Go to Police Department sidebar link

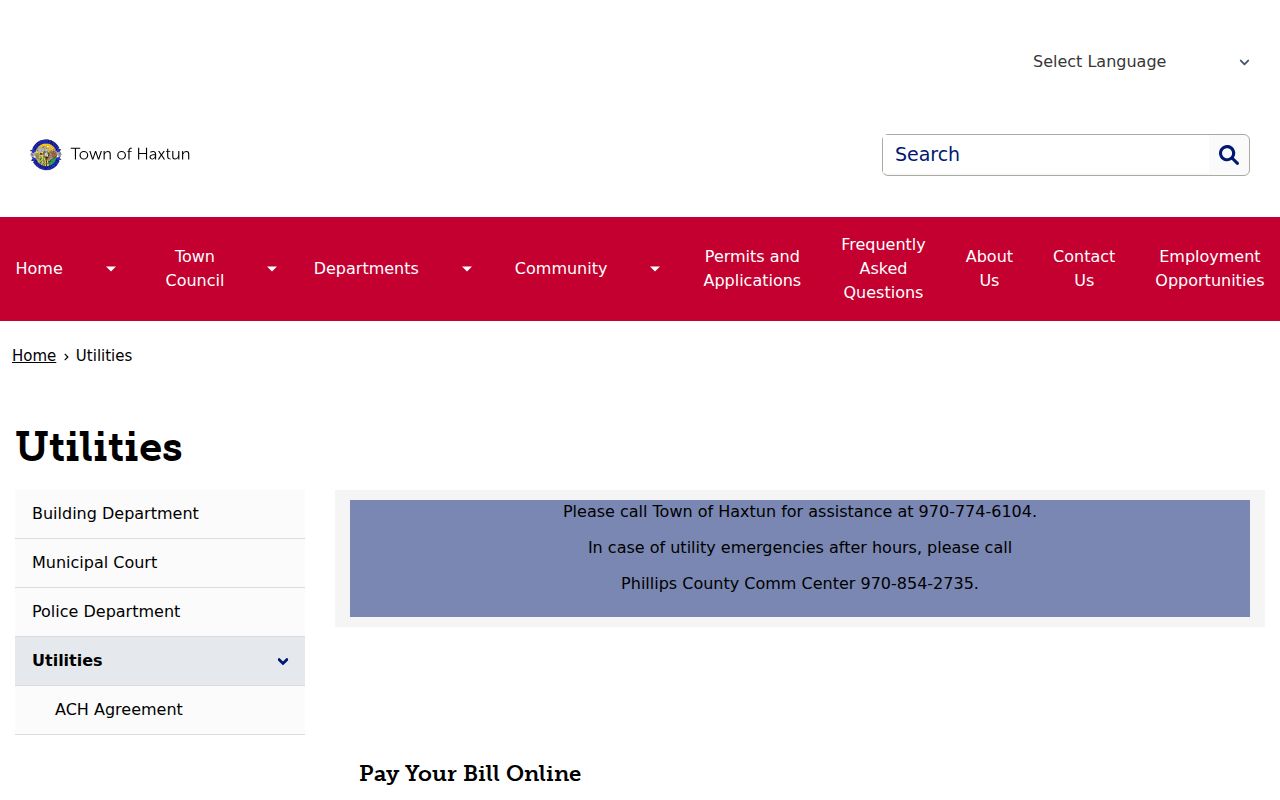coord(160,612)
